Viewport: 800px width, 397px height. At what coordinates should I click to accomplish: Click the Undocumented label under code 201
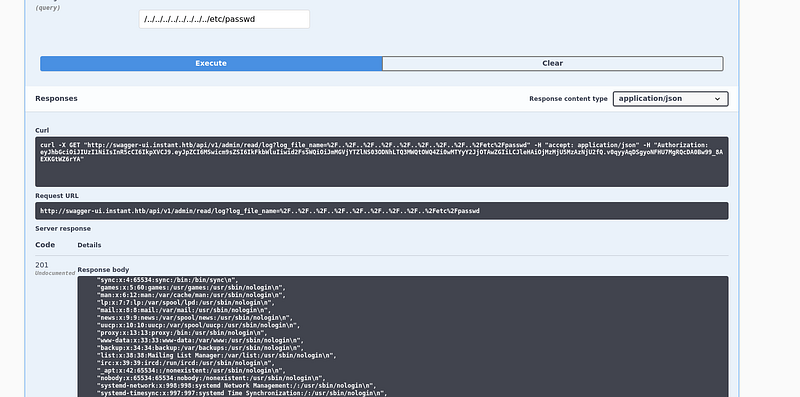pyautogui.click(x=55, y=274)
